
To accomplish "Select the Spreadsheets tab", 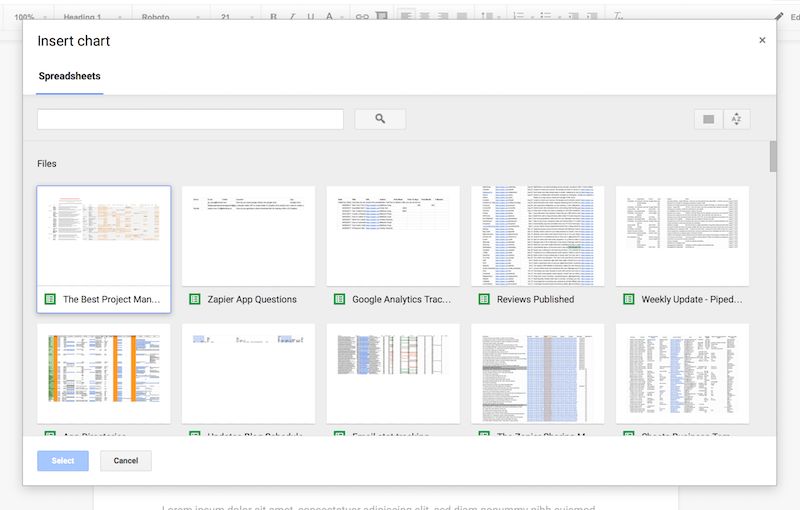I will click(69, 76).
